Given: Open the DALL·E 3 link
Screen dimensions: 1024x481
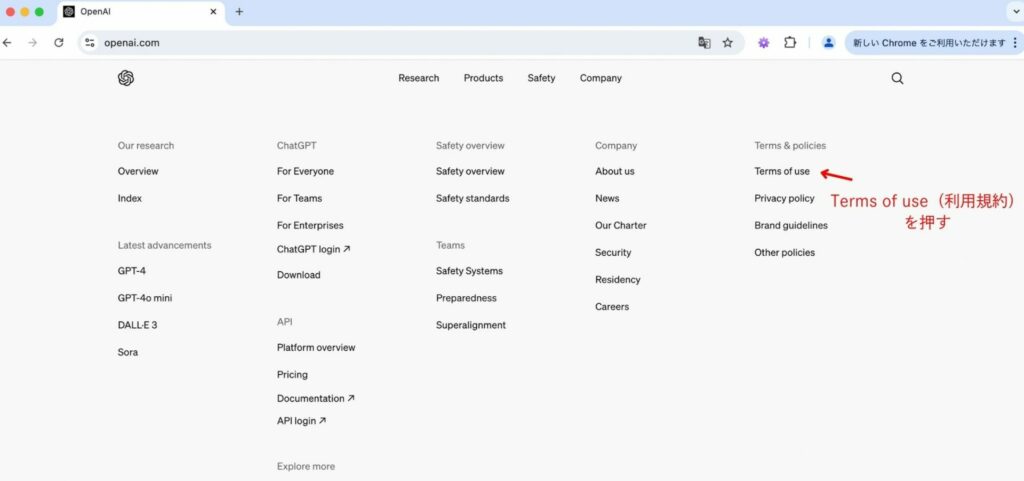Looking at the screenshot, I should [137, 325].
